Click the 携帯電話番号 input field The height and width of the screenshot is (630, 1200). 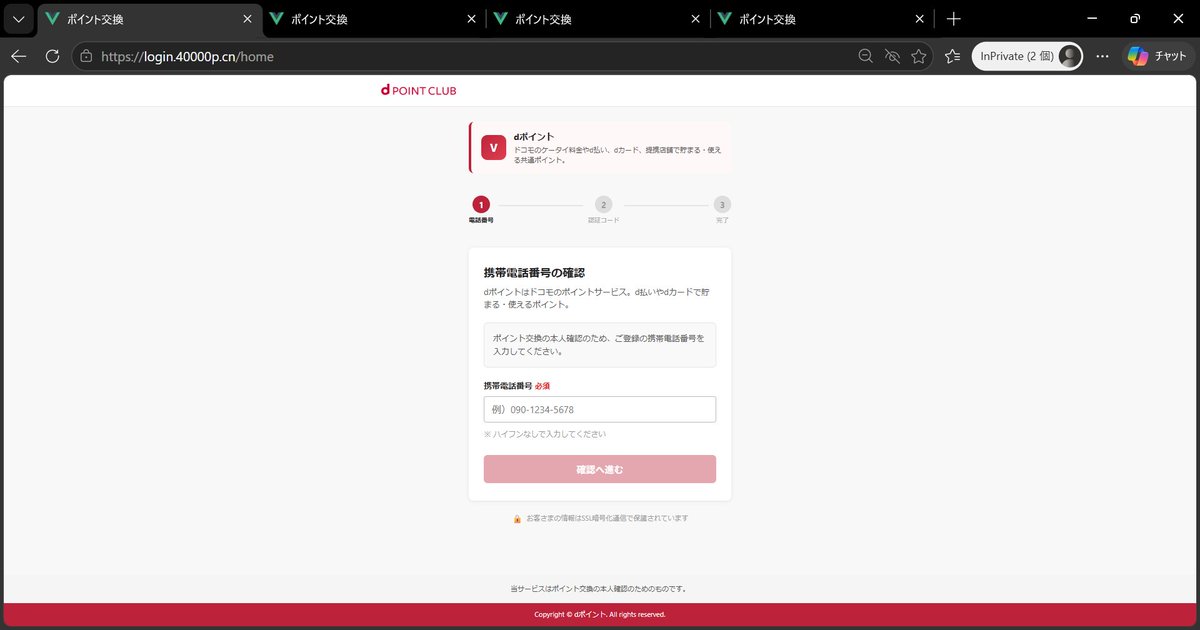(x=600, y=409)
